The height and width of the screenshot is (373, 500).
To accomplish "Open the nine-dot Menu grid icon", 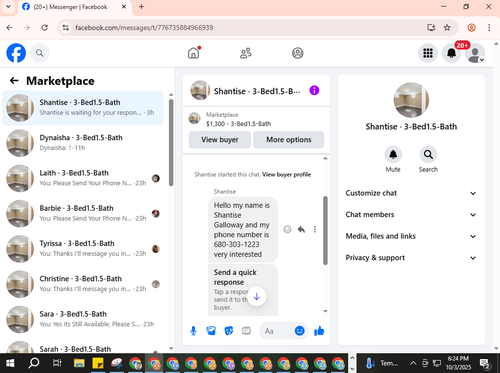I will [x=428, y=53].
